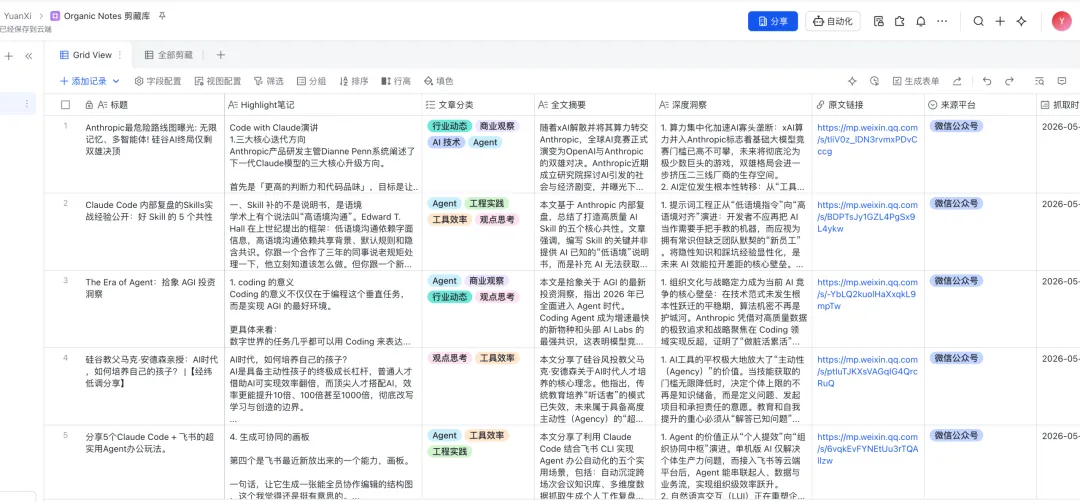Select the row 1 number cell
The height and width of the screenshot is (502, 1080).
[x=65, y=126]
